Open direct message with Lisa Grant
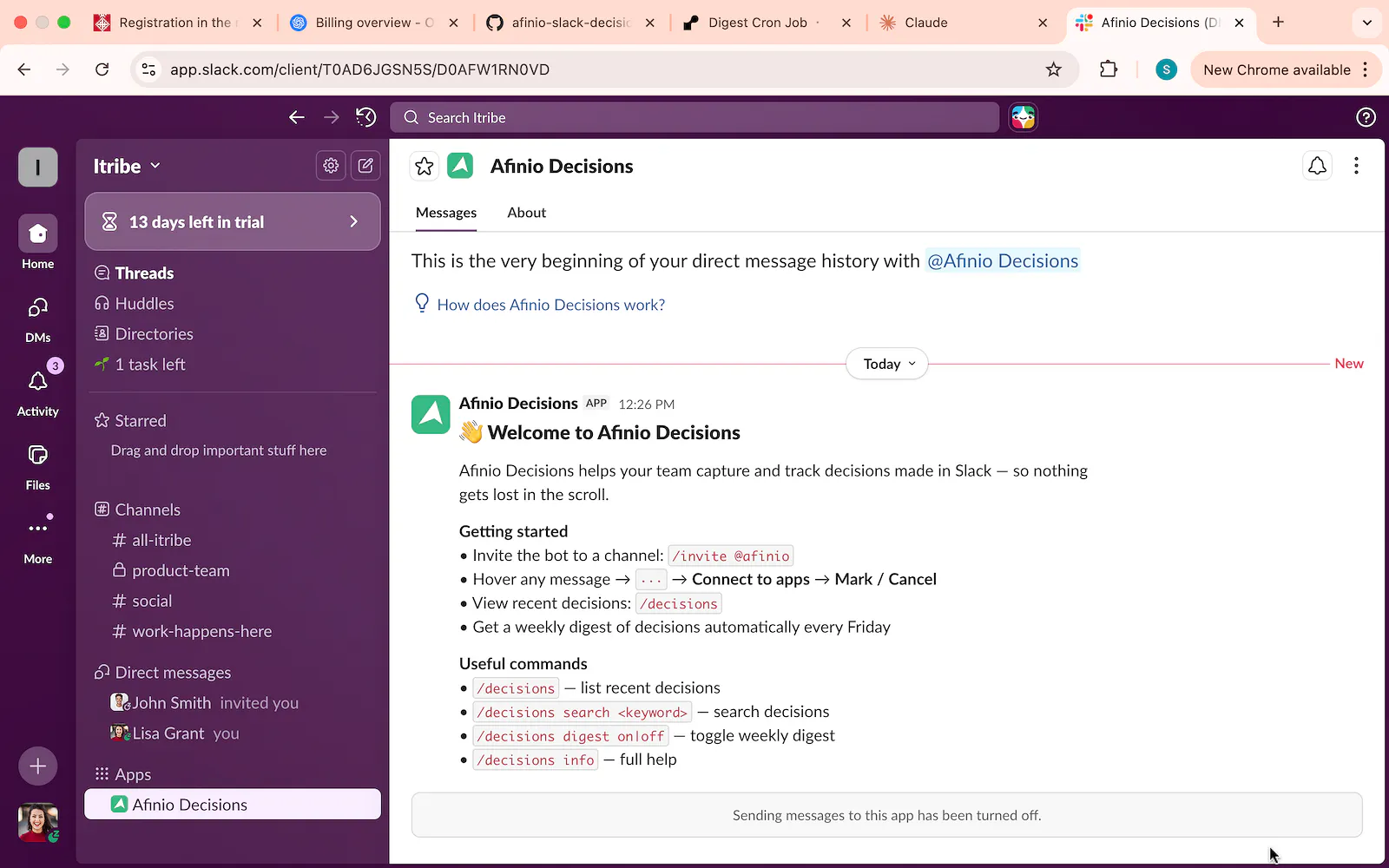Image resolution: width=1389 pixels, height=868 pixels. (233, 733)
